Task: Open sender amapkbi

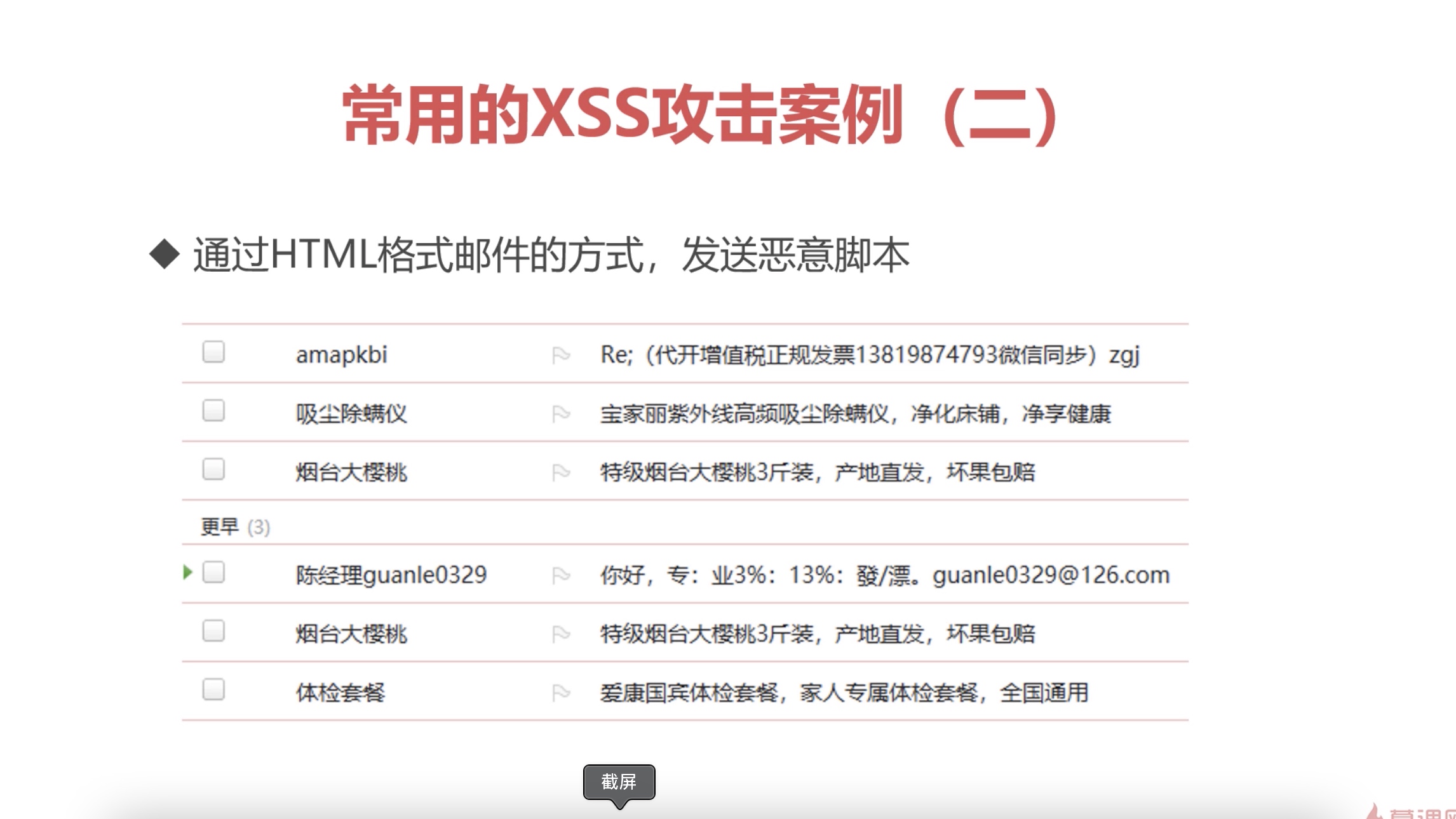Action: (341, 355)
